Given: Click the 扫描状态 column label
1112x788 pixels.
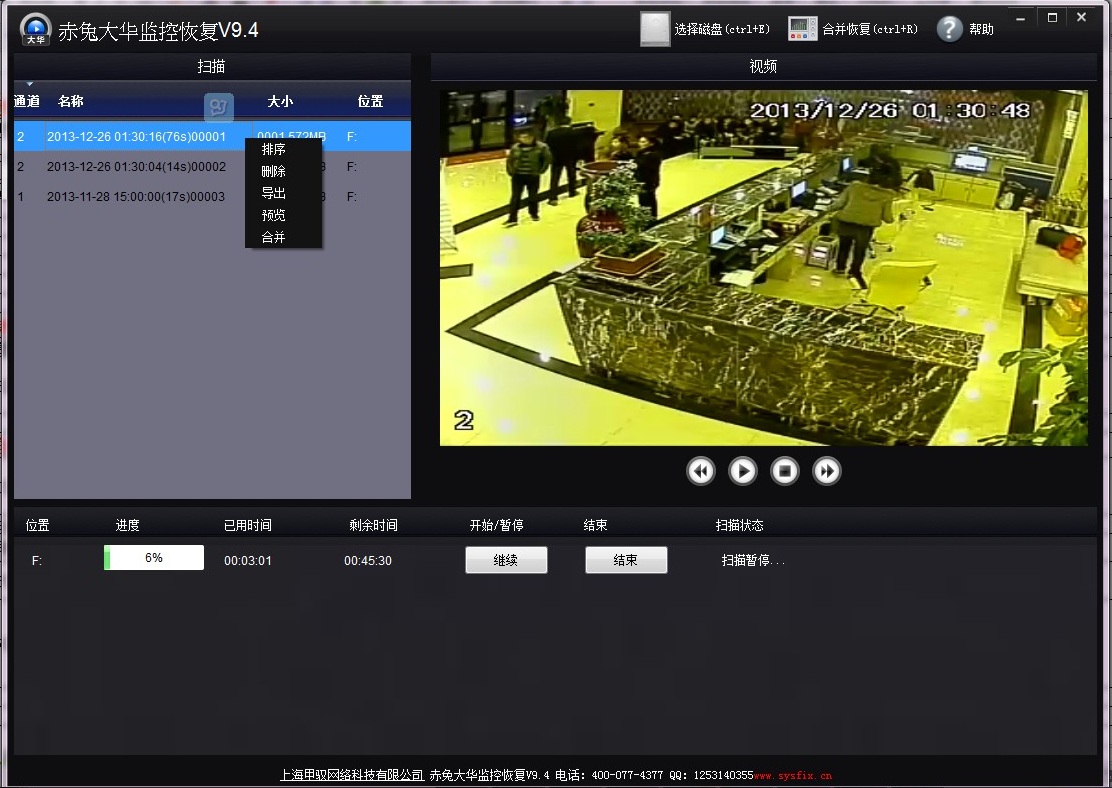Looking at the screenshot, I should coord(740,525).
